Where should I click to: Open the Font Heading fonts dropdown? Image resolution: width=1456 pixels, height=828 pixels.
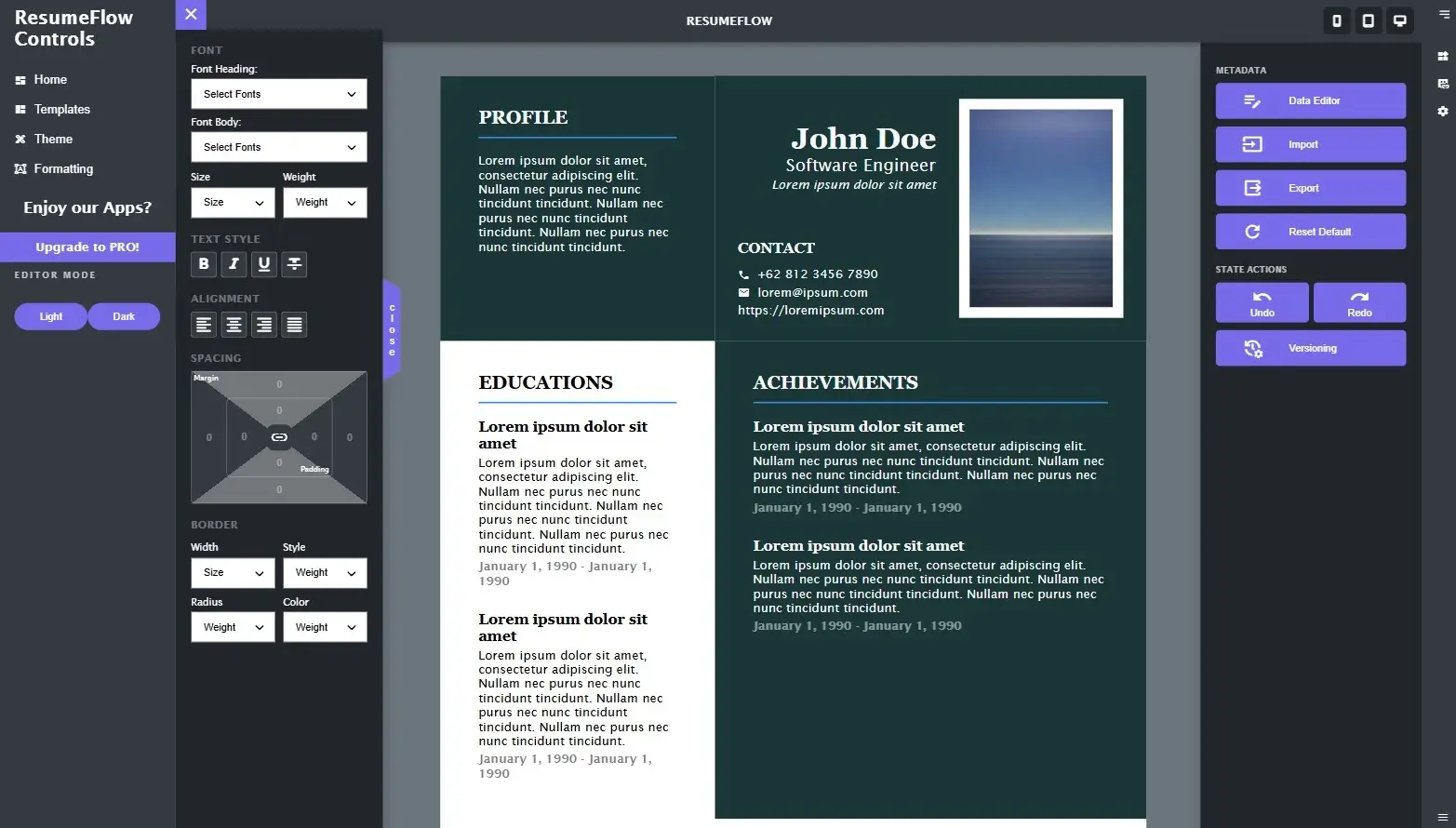click(278, 93)
